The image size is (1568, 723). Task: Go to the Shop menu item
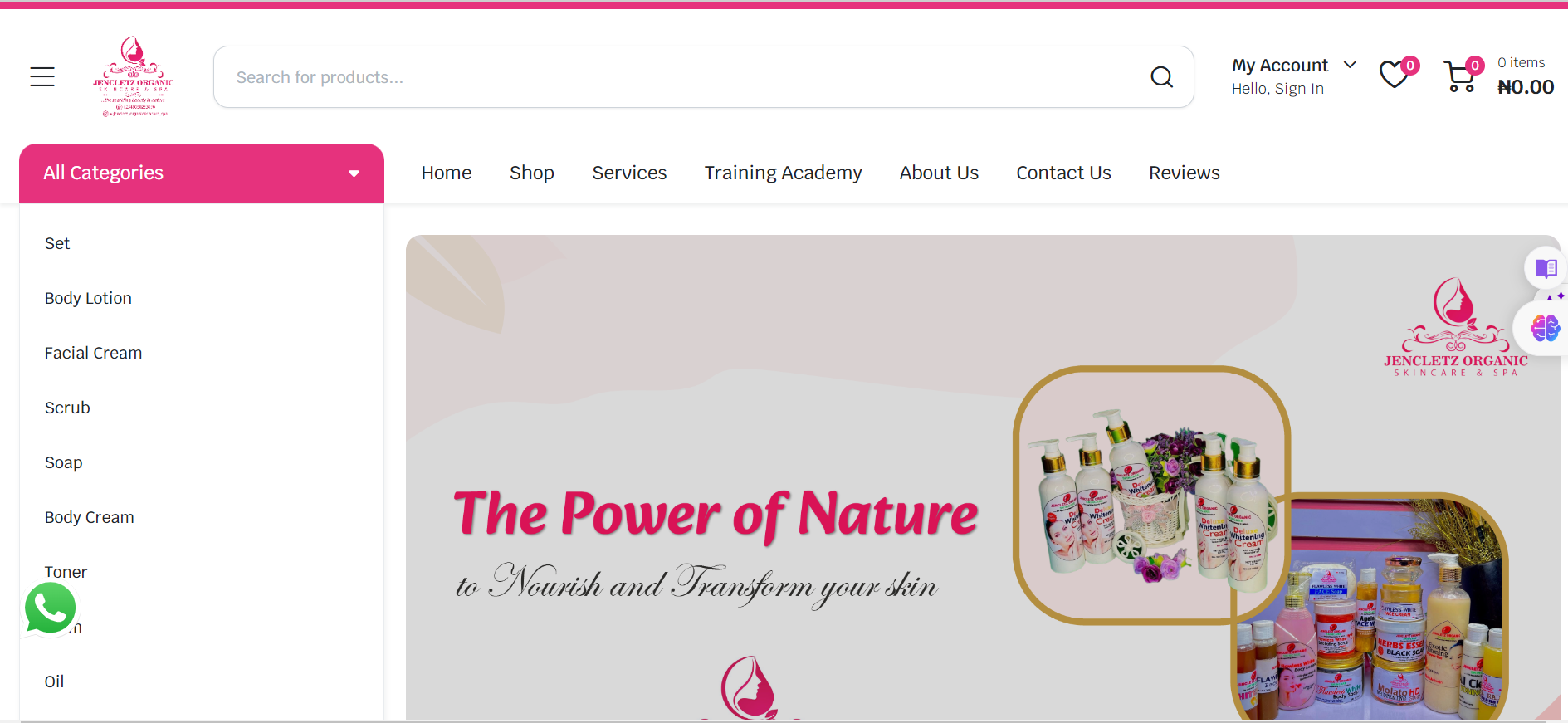(532, 173)
